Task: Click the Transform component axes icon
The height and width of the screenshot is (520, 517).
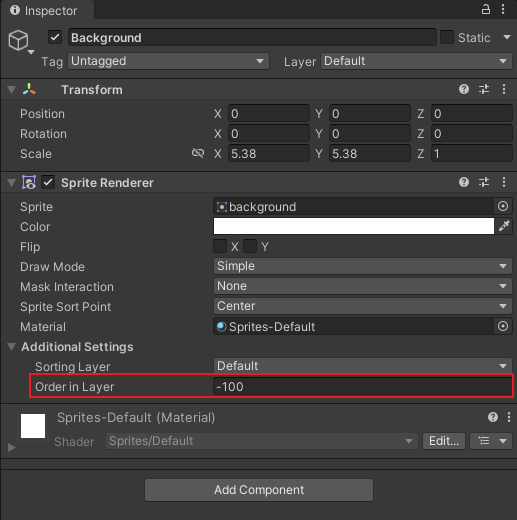Action: 29,89
